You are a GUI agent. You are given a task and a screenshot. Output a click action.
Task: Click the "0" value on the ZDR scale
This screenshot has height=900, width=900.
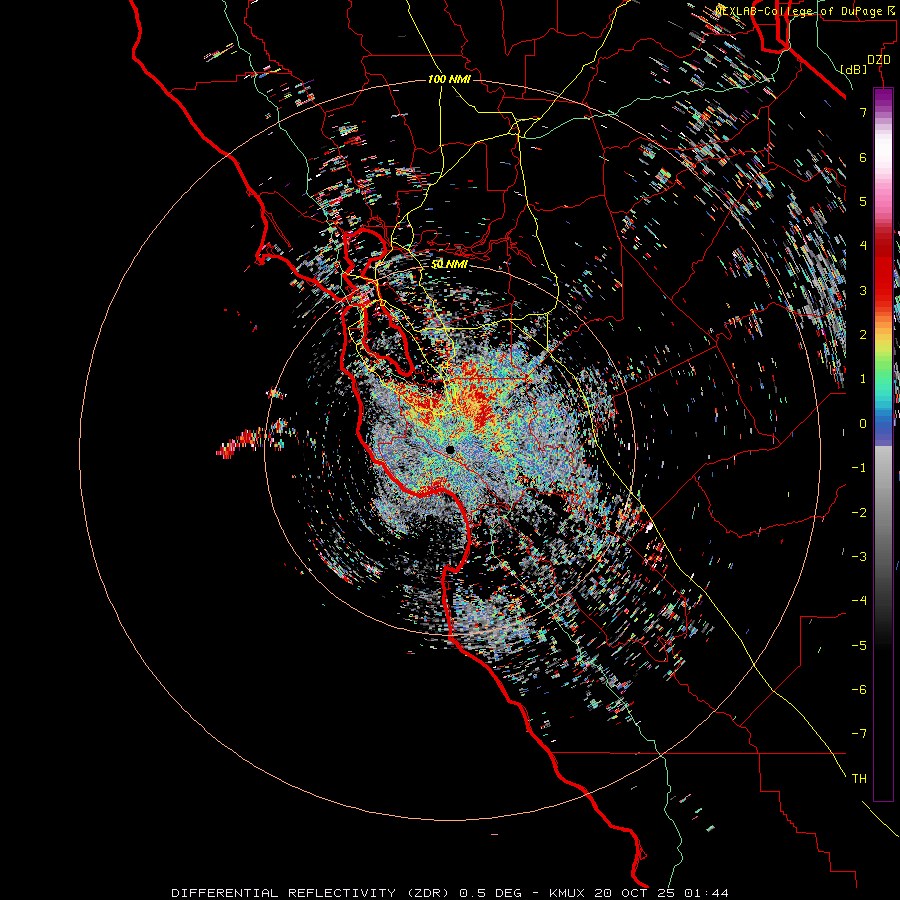pyautogui.click(x=863, y=424)
